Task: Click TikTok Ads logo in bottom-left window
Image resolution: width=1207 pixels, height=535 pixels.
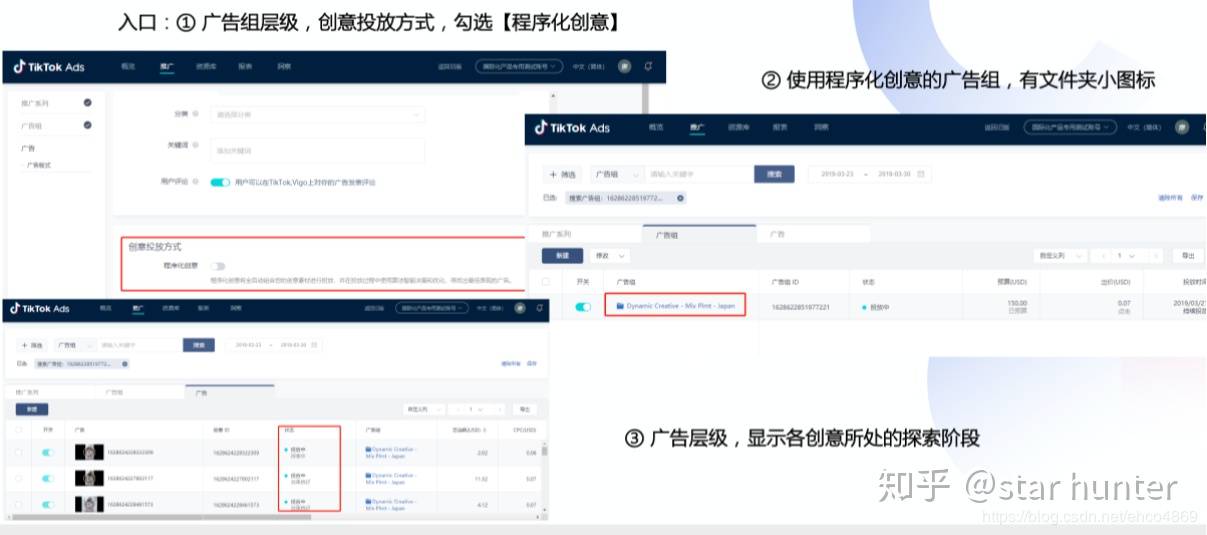Action: pyautogui.click(x=40, y=308)
